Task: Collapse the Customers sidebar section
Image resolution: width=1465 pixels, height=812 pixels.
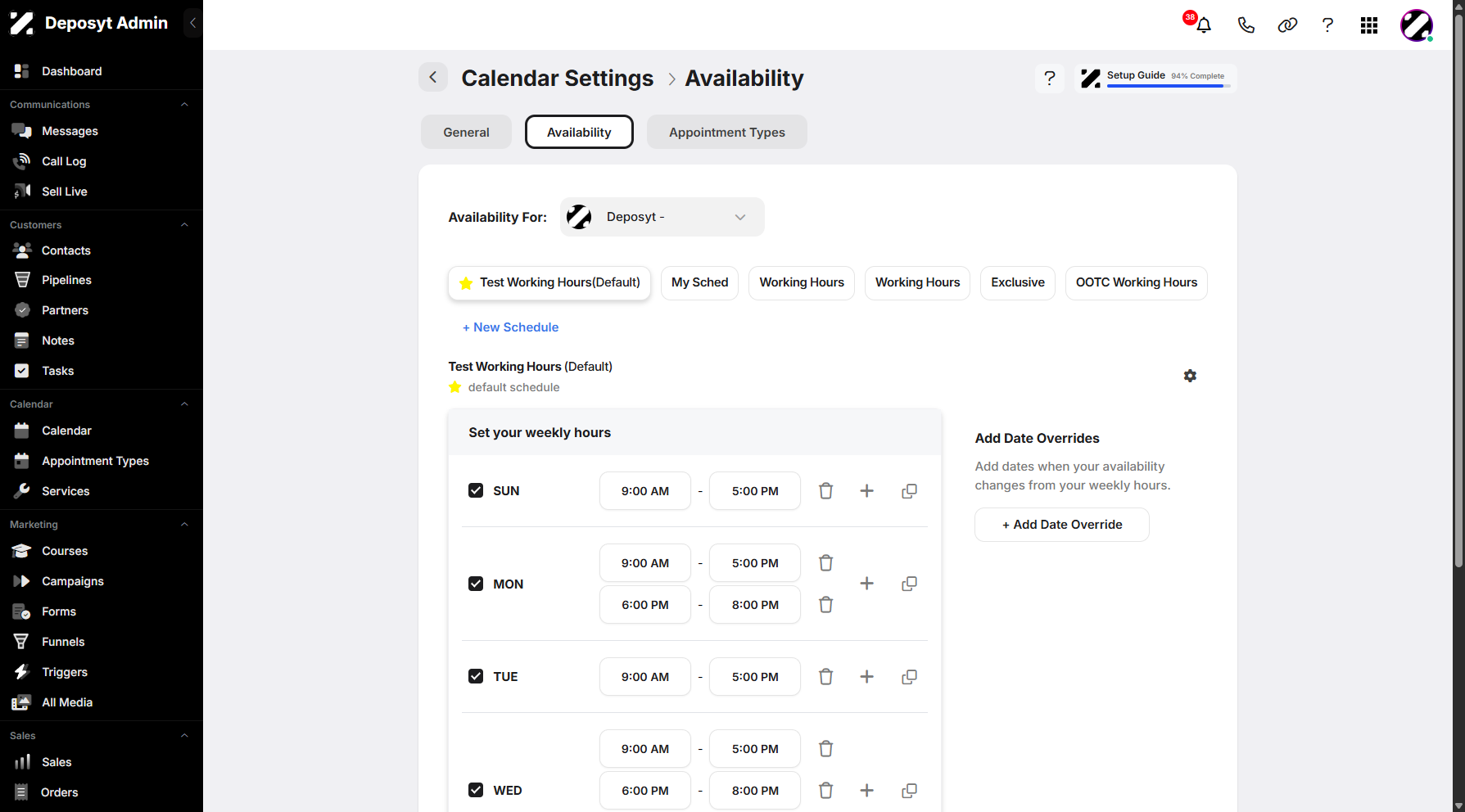Action: click(x=184, y=225)
